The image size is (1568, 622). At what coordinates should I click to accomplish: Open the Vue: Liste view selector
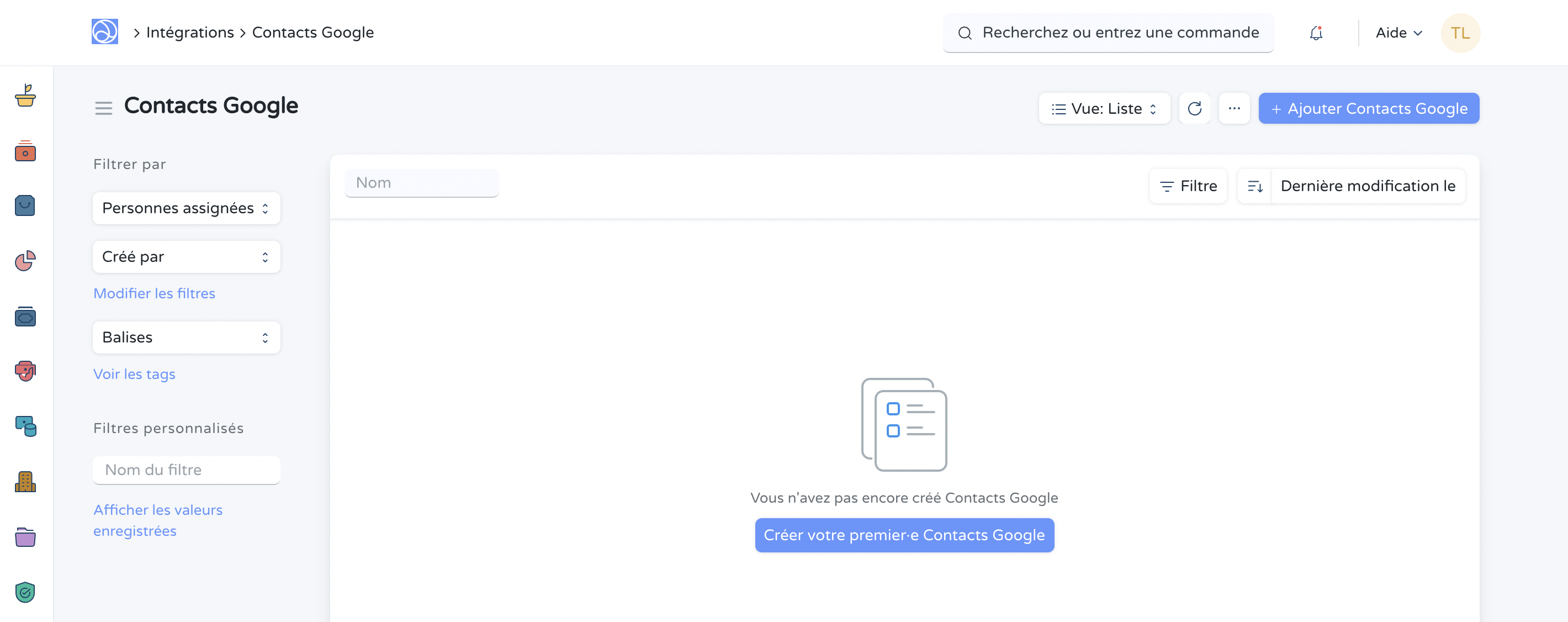click(x=1104, y=108)
